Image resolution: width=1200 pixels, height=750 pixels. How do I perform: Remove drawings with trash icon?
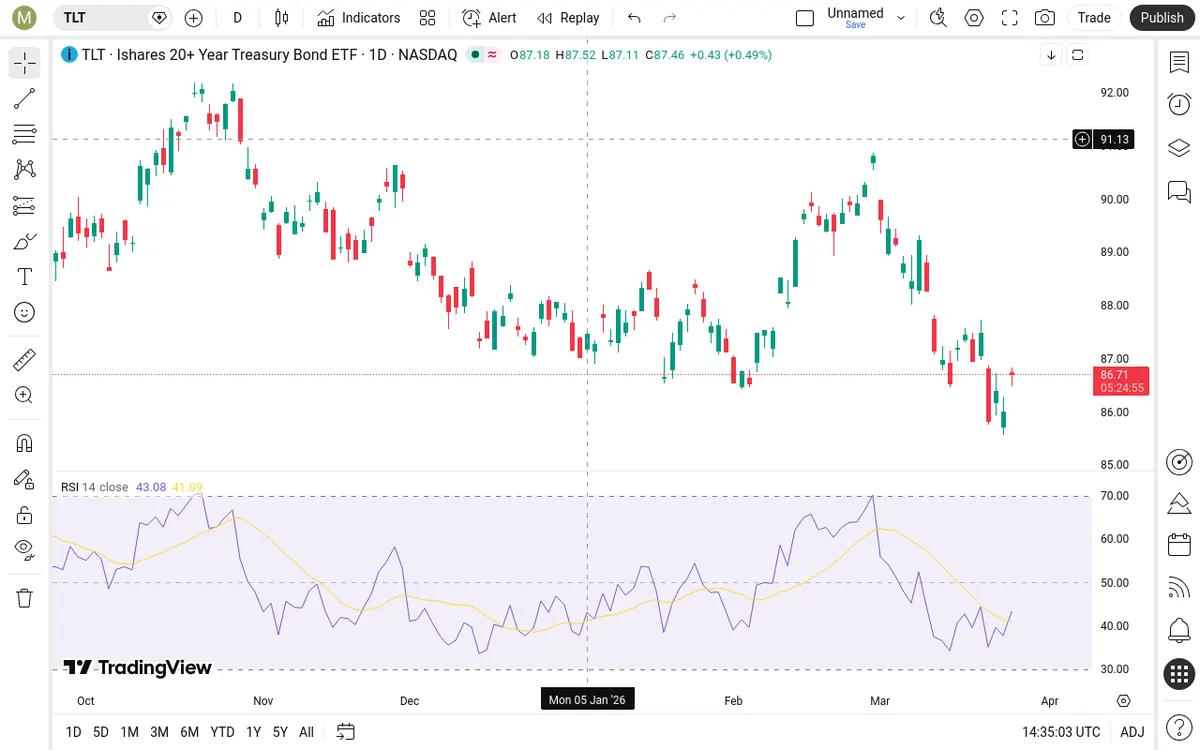[x=25, y=598]
